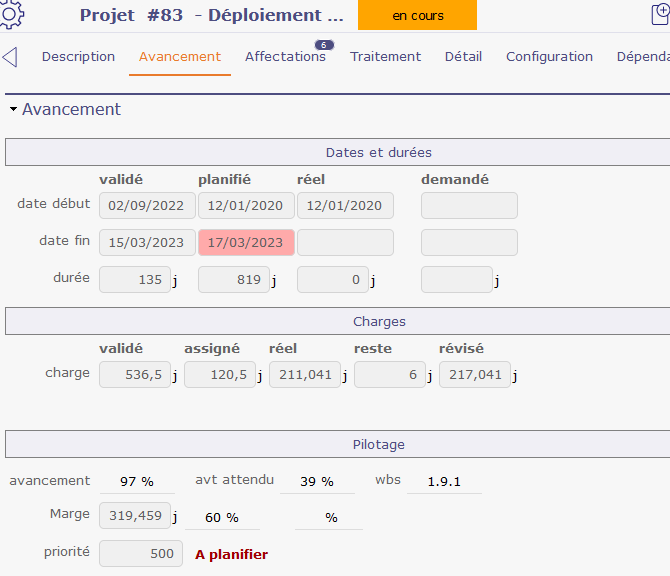This screenshot has width=670, height=576.
Task: Click the validated start date field 02/09/2022
Action: pyautogui.click(x=146, y=206)
